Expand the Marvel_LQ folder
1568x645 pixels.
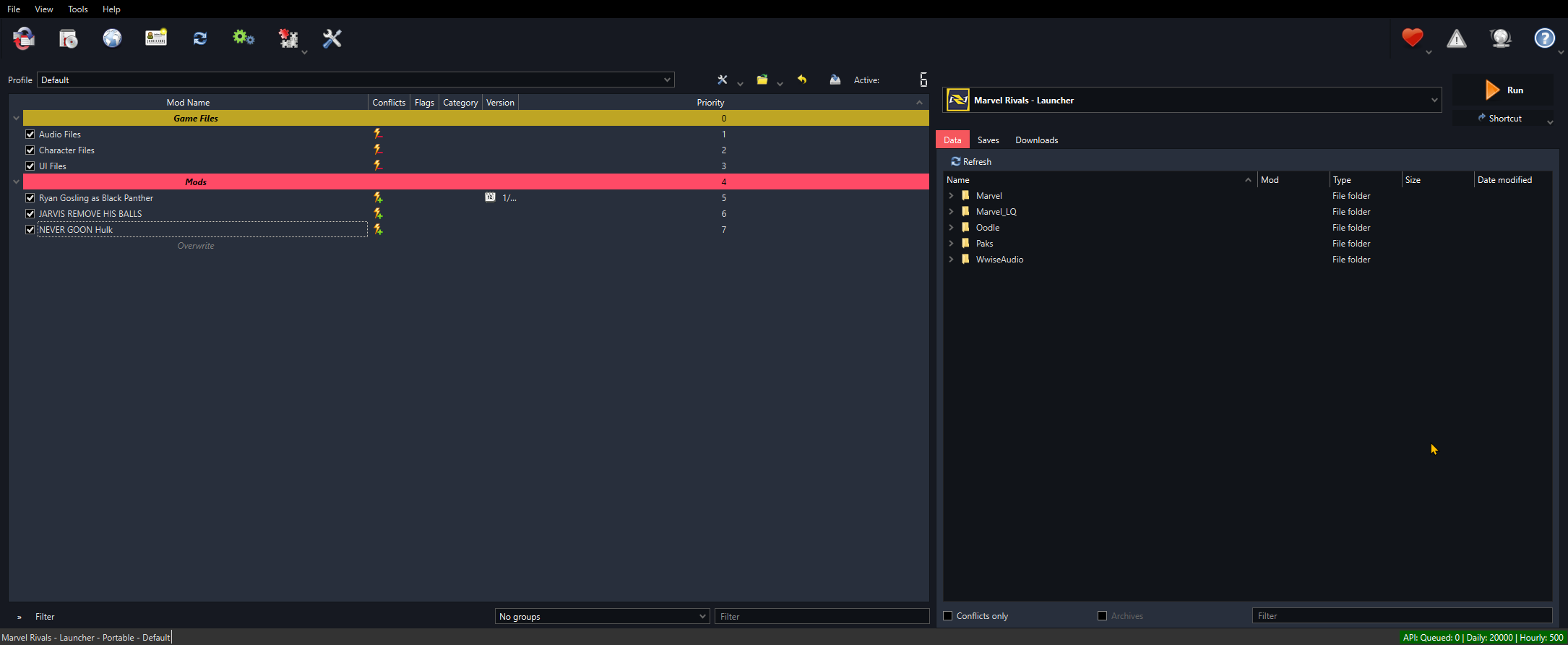click(952, 212)
